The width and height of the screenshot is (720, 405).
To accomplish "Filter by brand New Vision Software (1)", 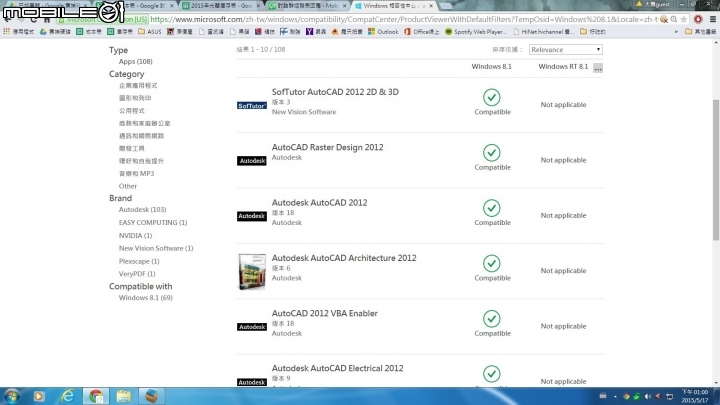I will (156, 248).
